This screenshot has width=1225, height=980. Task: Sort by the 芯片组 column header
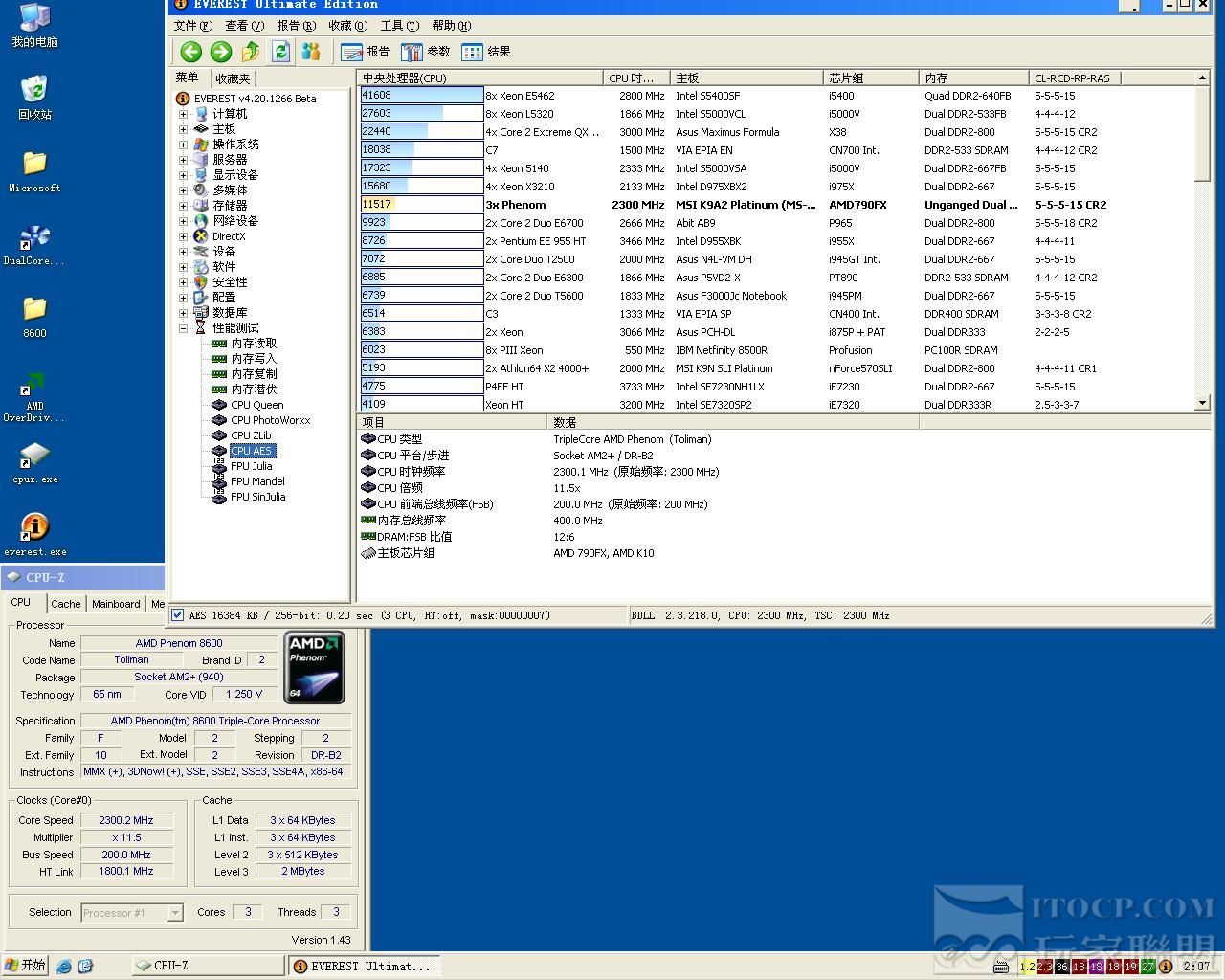click(871, 78)
